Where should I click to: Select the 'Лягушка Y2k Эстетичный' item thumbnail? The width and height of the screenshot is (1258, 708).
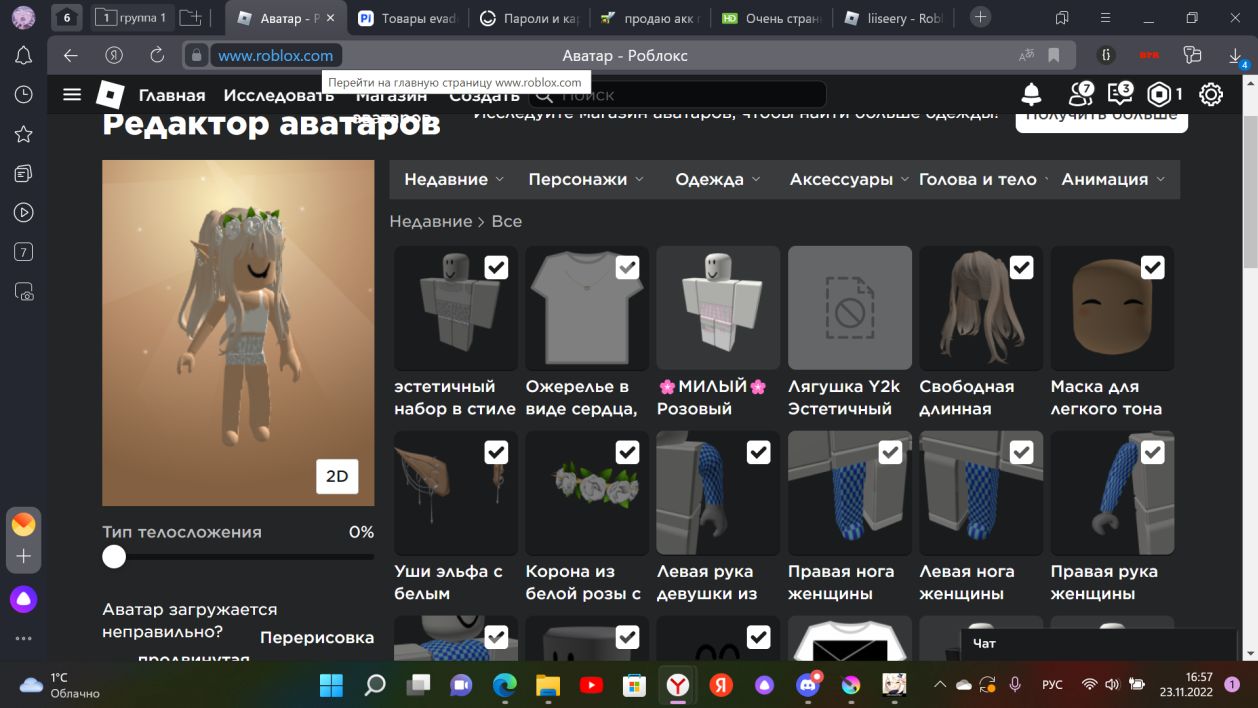(x=850, y=308)
